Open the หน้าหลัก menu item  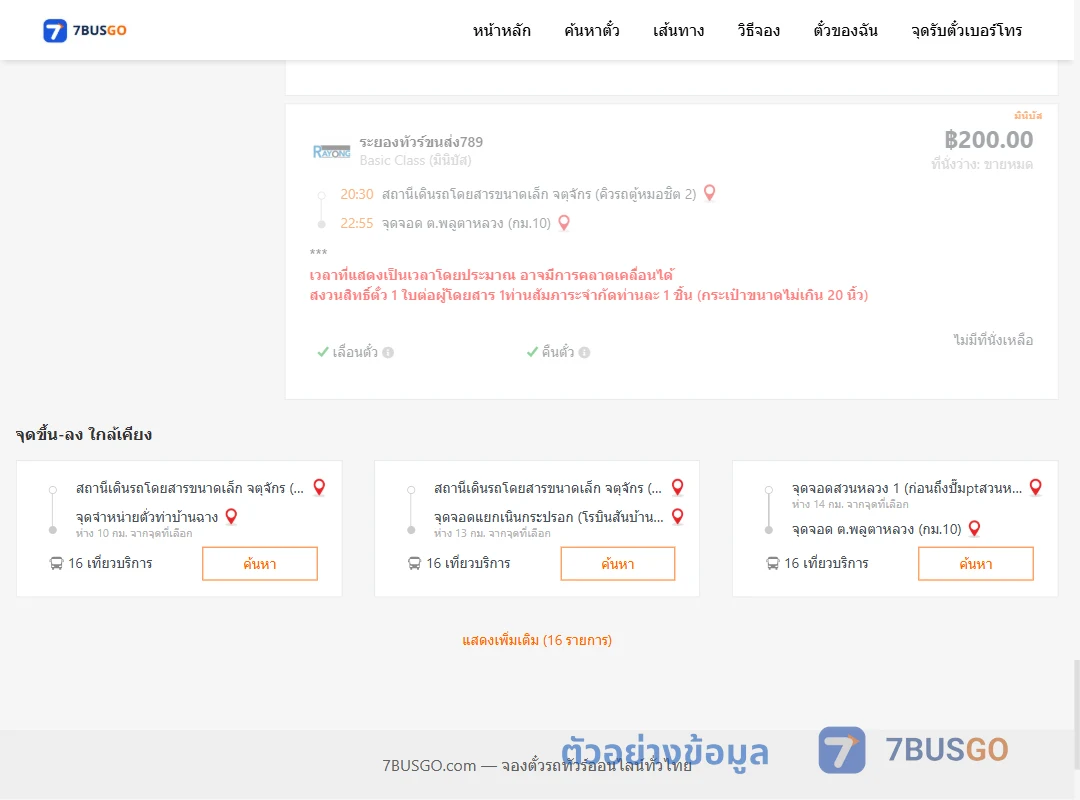coord(501,30)
